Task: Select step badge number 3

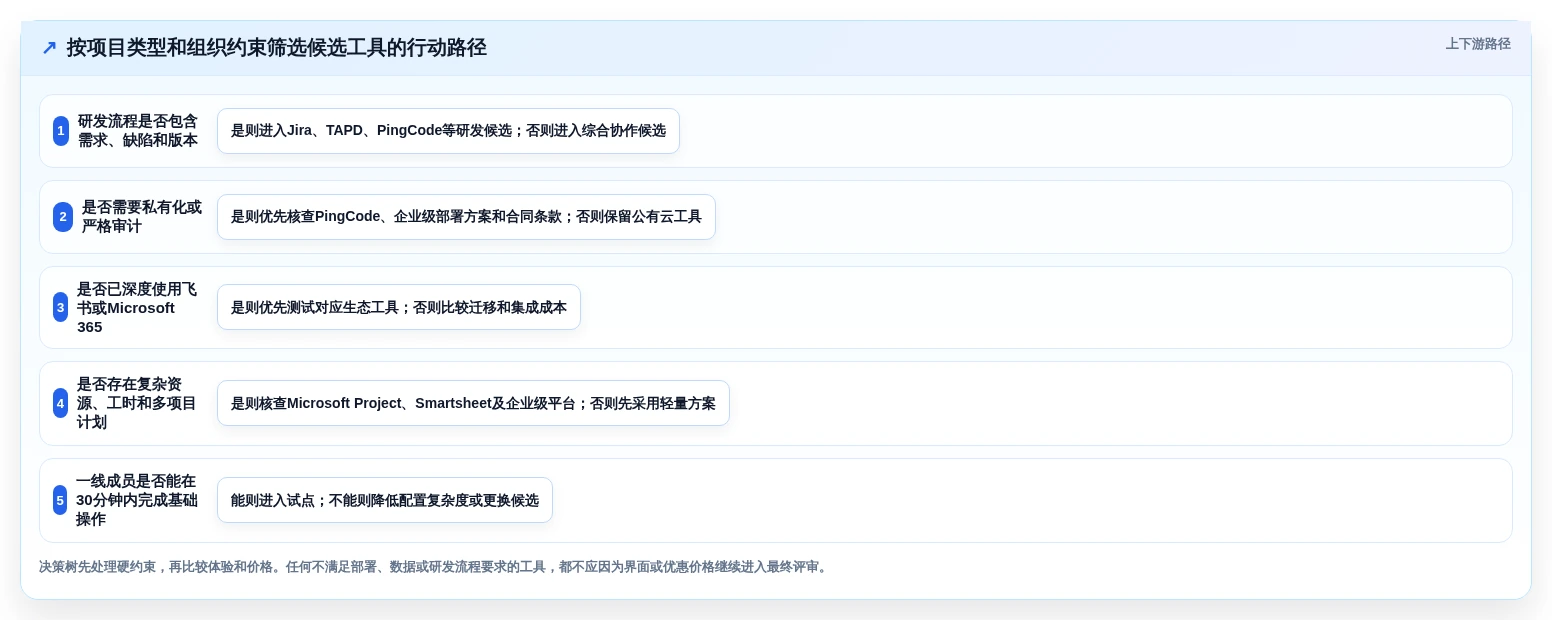Action: pyautogui.click(x=60, y=307)
